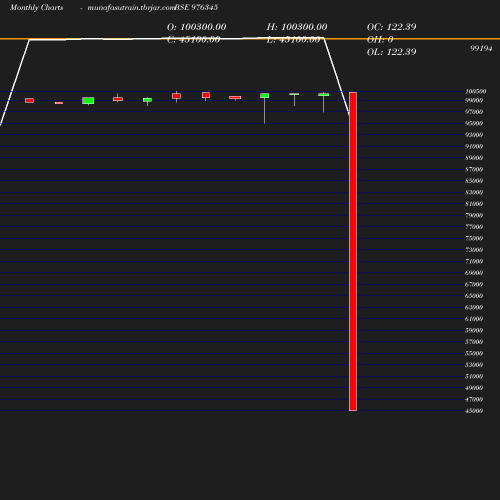Click the 'OC: 122.39' reading
This screenshot has width=500, height=500.
coord(391,27)
